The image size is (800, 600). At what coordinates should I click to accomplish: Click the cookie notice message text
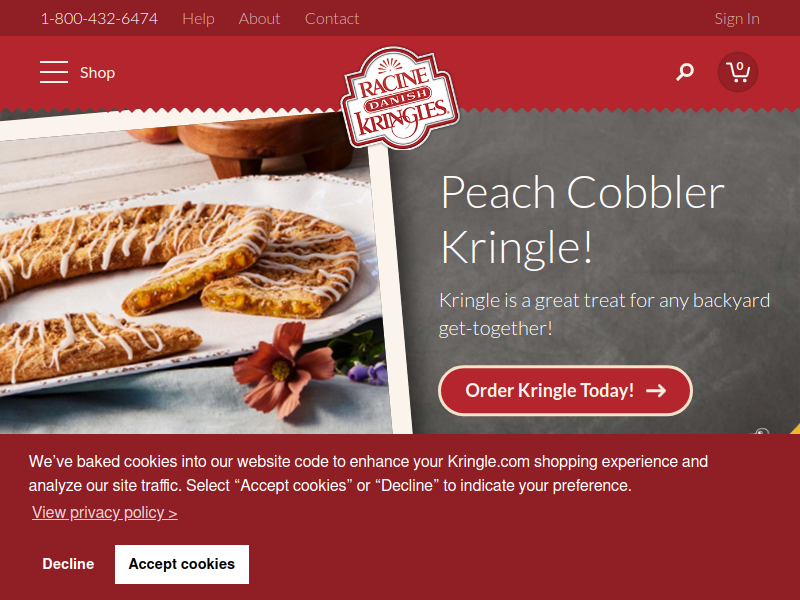click(x=368, y=473)
